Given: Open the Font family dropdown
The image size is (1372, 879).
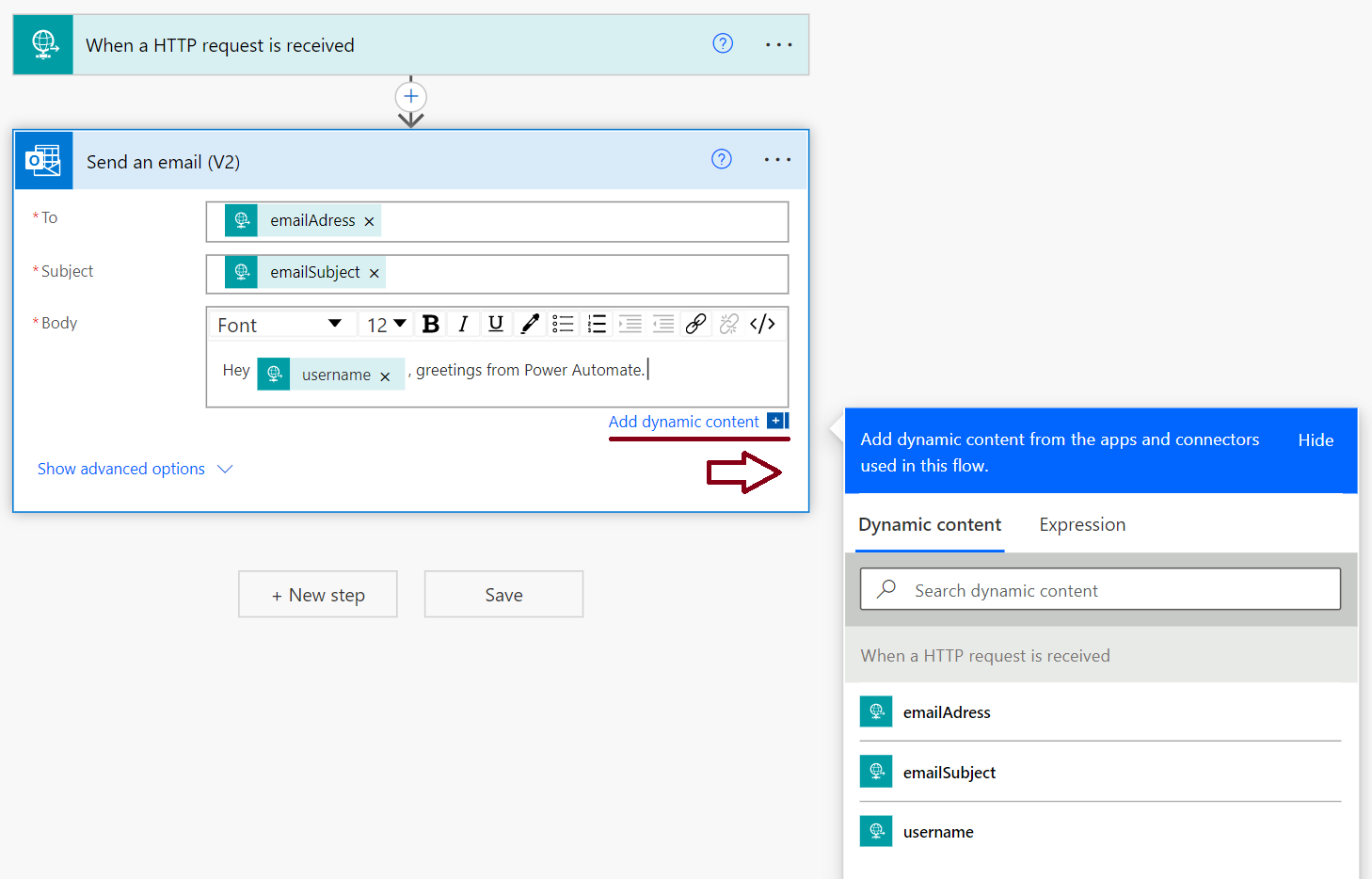Looking at the screenshot, I should click(x=280, y=325).
